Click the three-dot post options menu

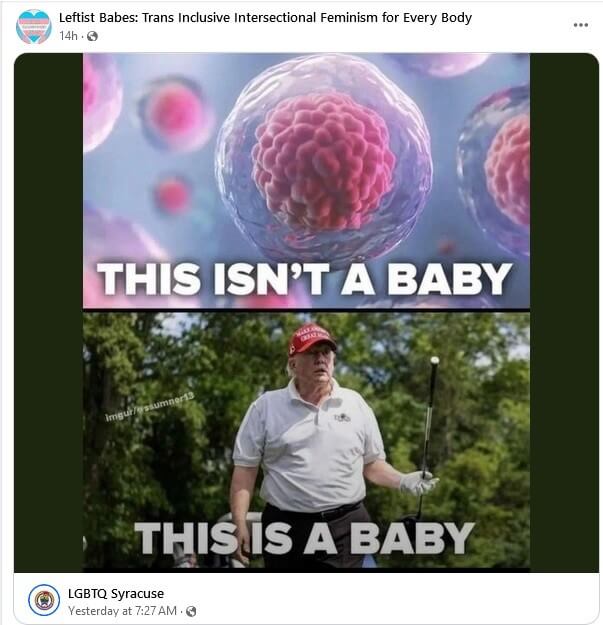point(581,25)
